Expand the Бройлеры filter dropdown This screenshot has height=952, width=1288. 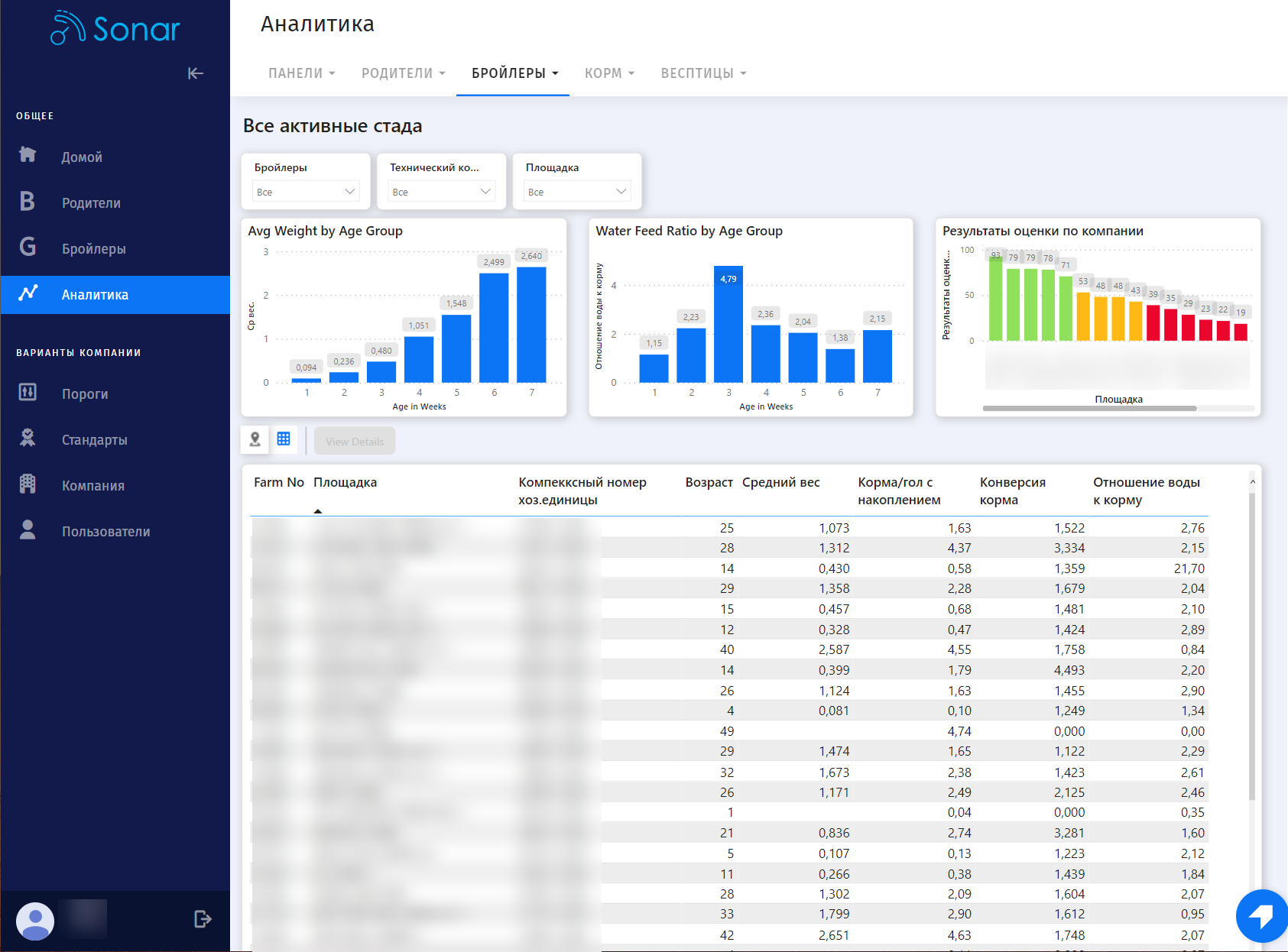[x=306, y=192]
